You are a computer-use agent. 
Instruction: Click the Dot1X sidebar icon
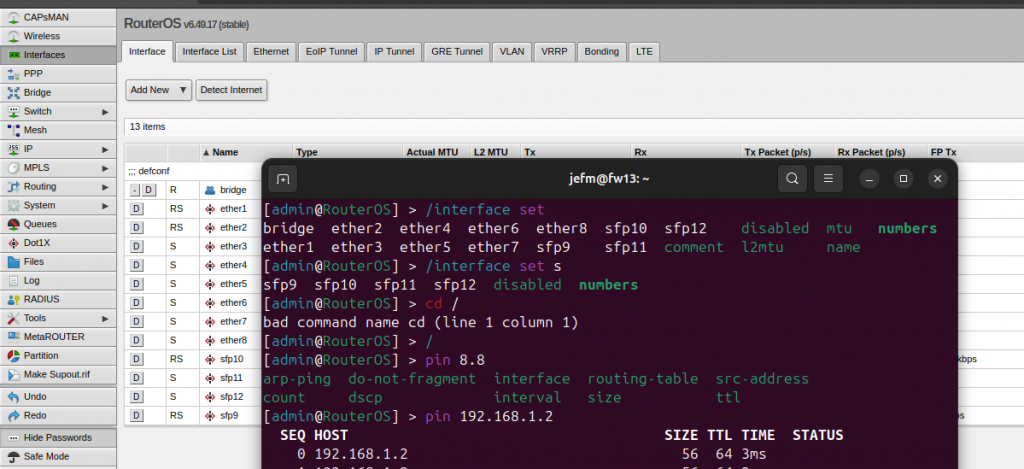pos(13,243)
